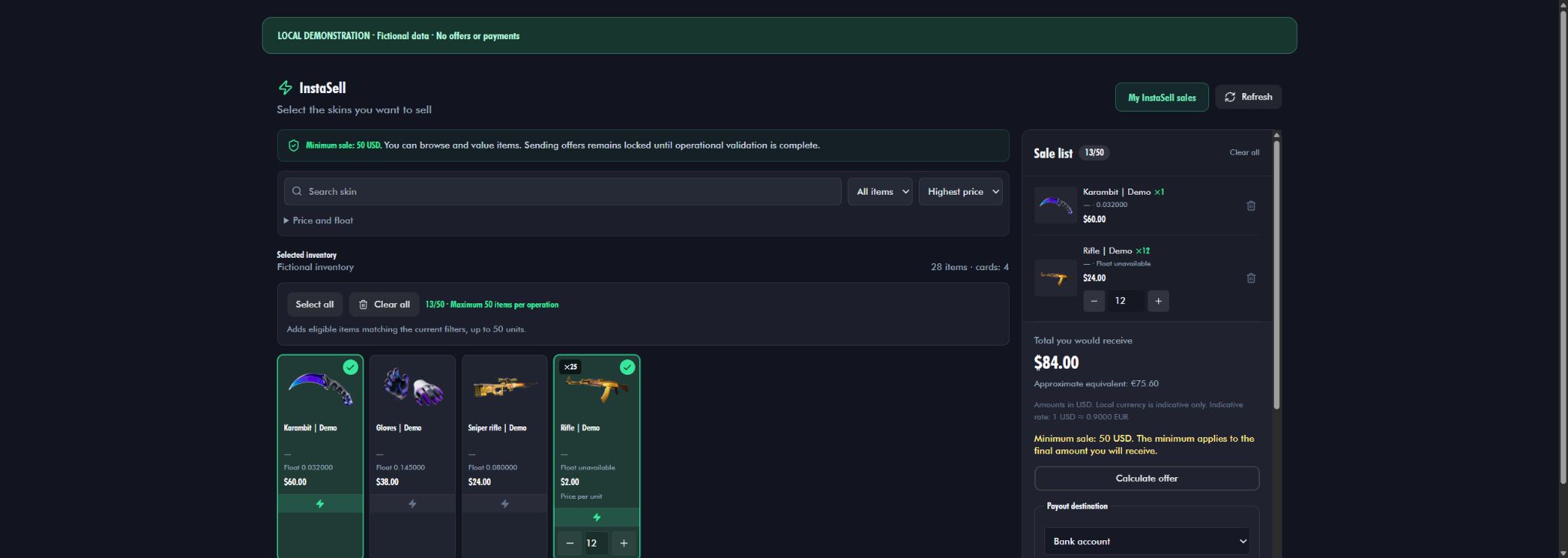This screenshot has height=558, width=1568.
Task: Decrease quantity on the Rifle inventory card
Action: click(x=570, y=543)
